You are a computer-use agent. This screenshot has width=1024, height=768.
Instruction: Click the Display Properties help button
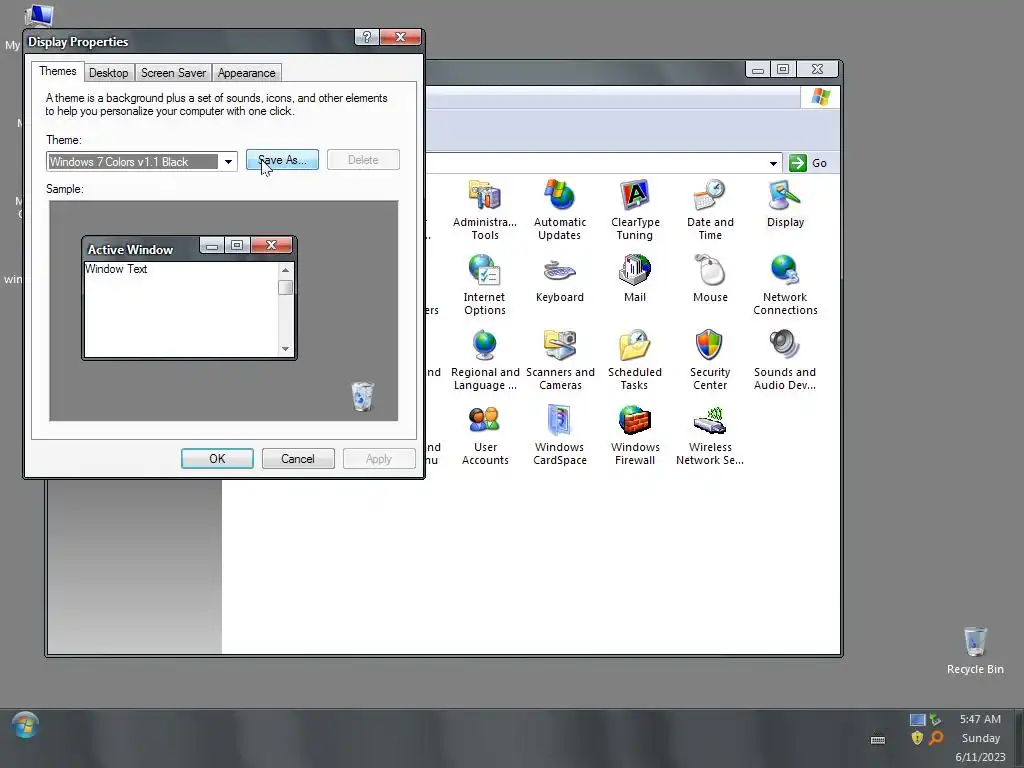coord(366,37)
